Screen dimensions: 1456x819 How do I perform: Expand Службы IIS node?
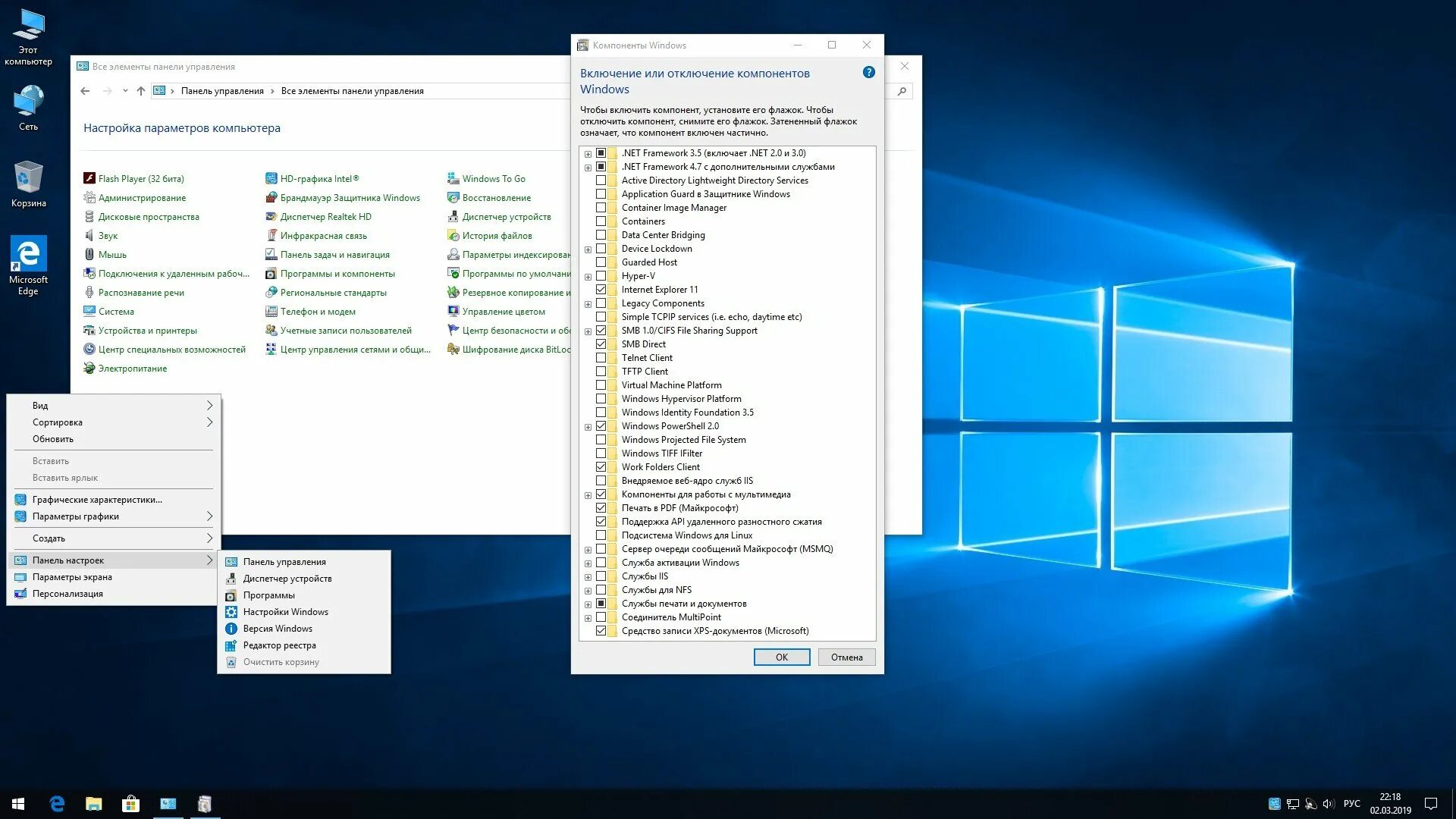[588, 577]
